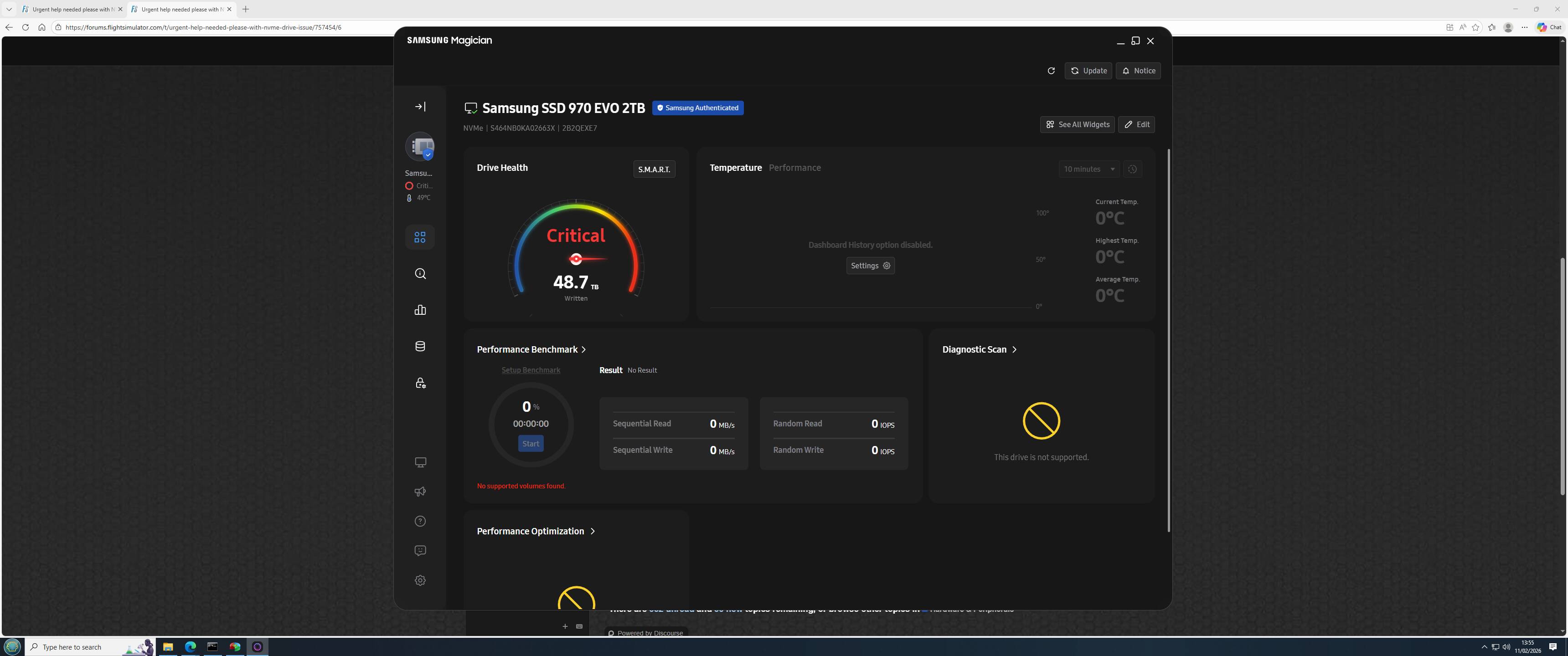The height and width of the screenshot is (656, 1568).
Task: Open the magnifier drive details icon in sidebar
Action: 420,274
